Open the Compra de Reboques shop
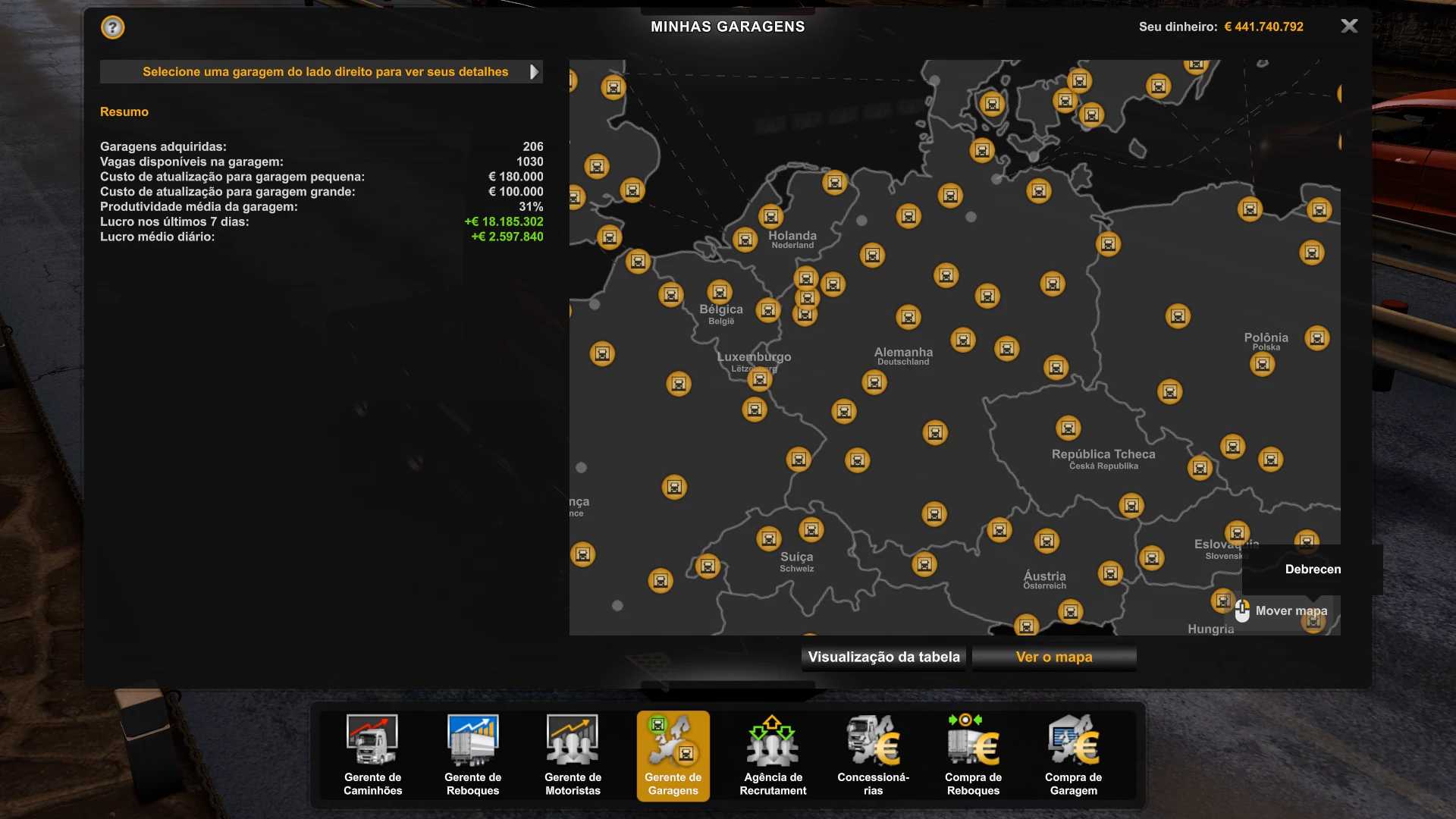The height and width of the screenshot is (819, 1456). tap(973, 755)
